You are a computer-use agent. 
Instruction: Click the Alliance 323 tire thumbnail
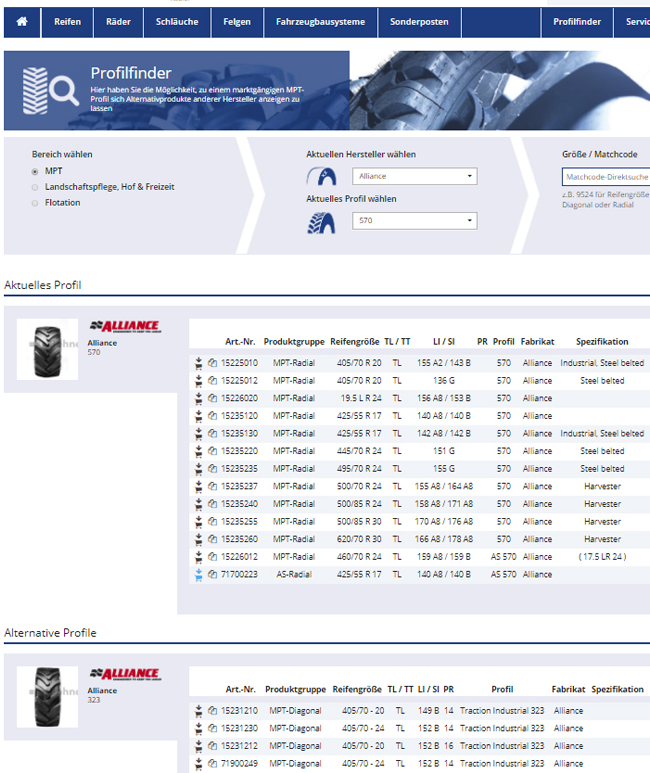(47, 697)
